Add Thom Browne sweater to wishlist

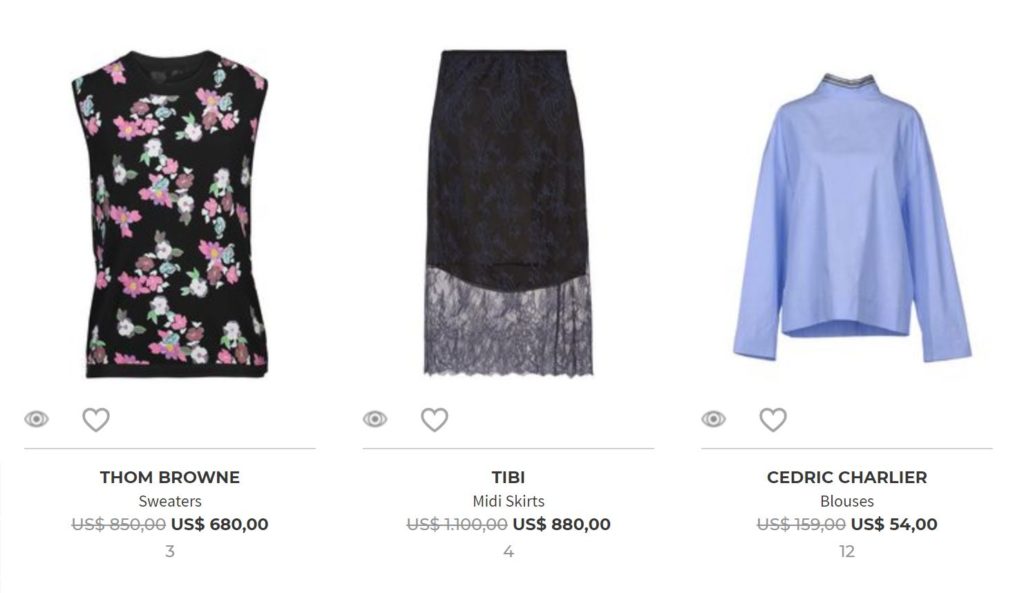pyautogui.click(x=96, y=419)
